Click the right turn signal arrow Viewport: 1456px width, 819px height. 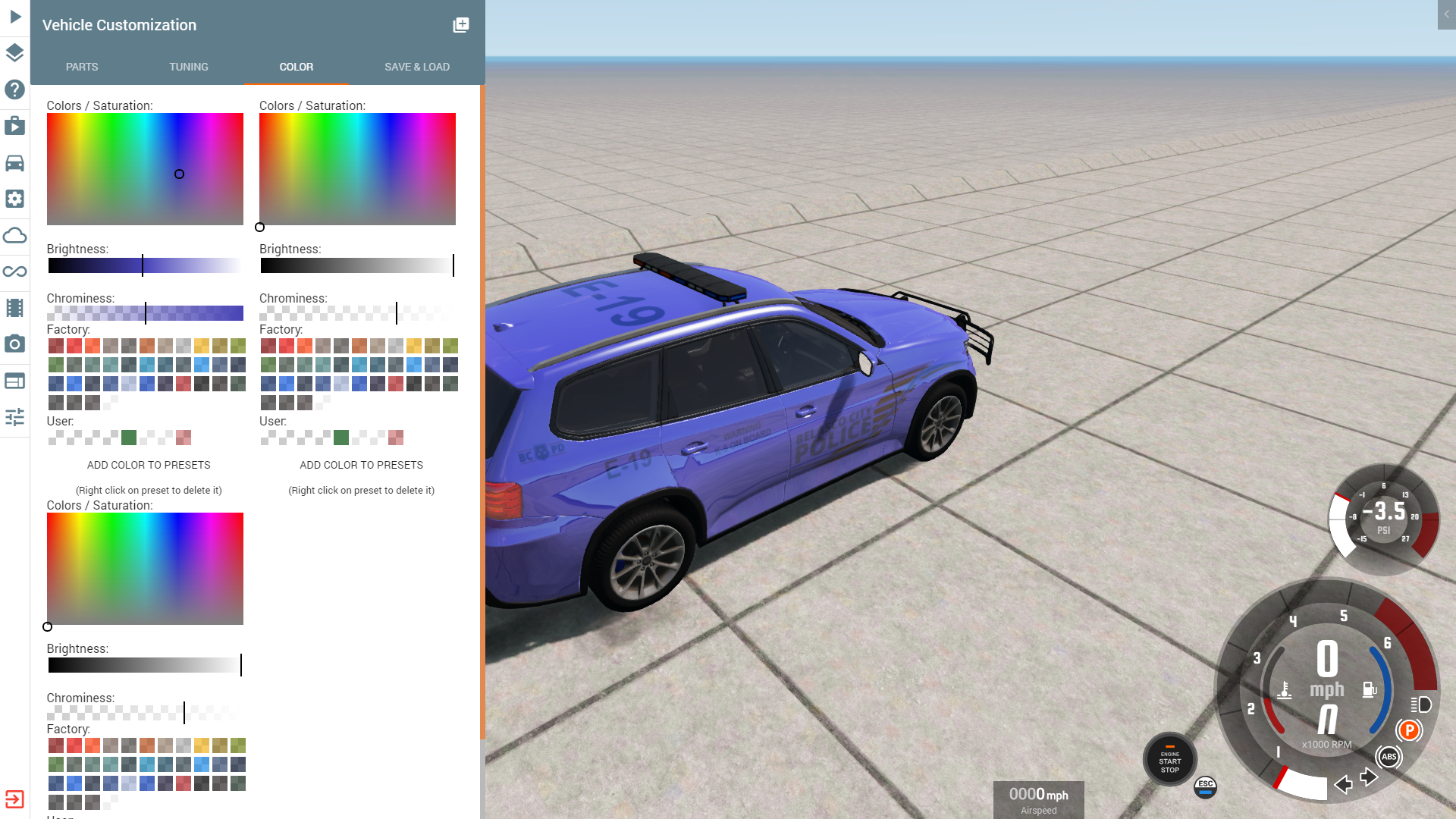(1369, 777)
